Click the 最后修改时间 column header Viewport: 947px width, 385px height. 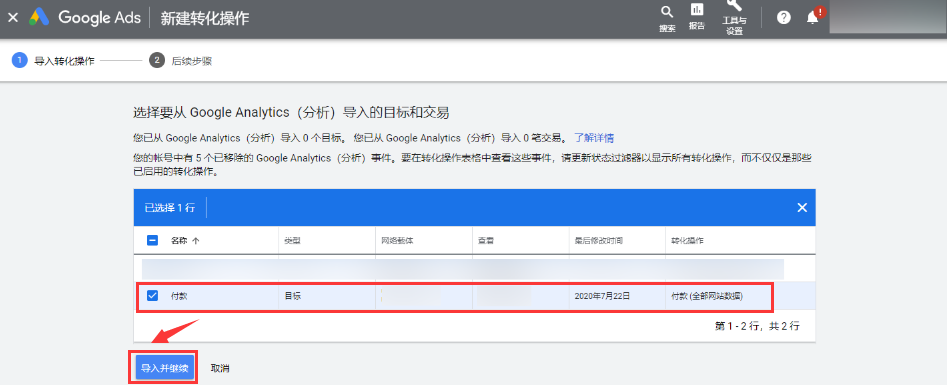(599, 241)
